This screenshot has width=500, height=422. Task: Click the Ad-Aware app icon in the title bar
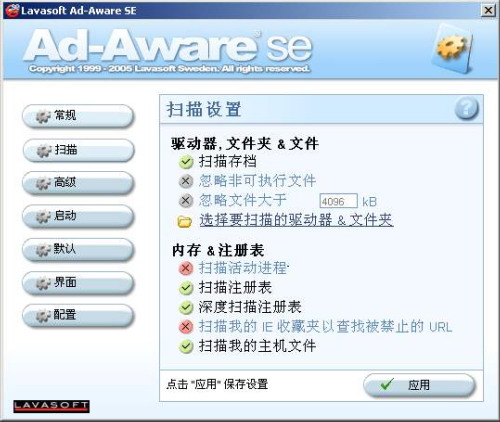(12, 10)
